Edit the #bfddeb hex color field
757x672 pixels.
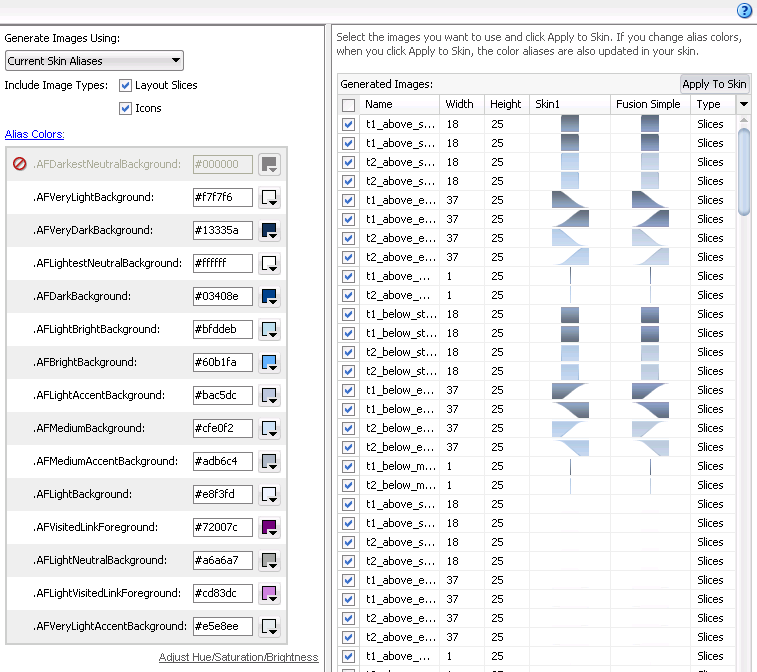[x=223, y=329]
